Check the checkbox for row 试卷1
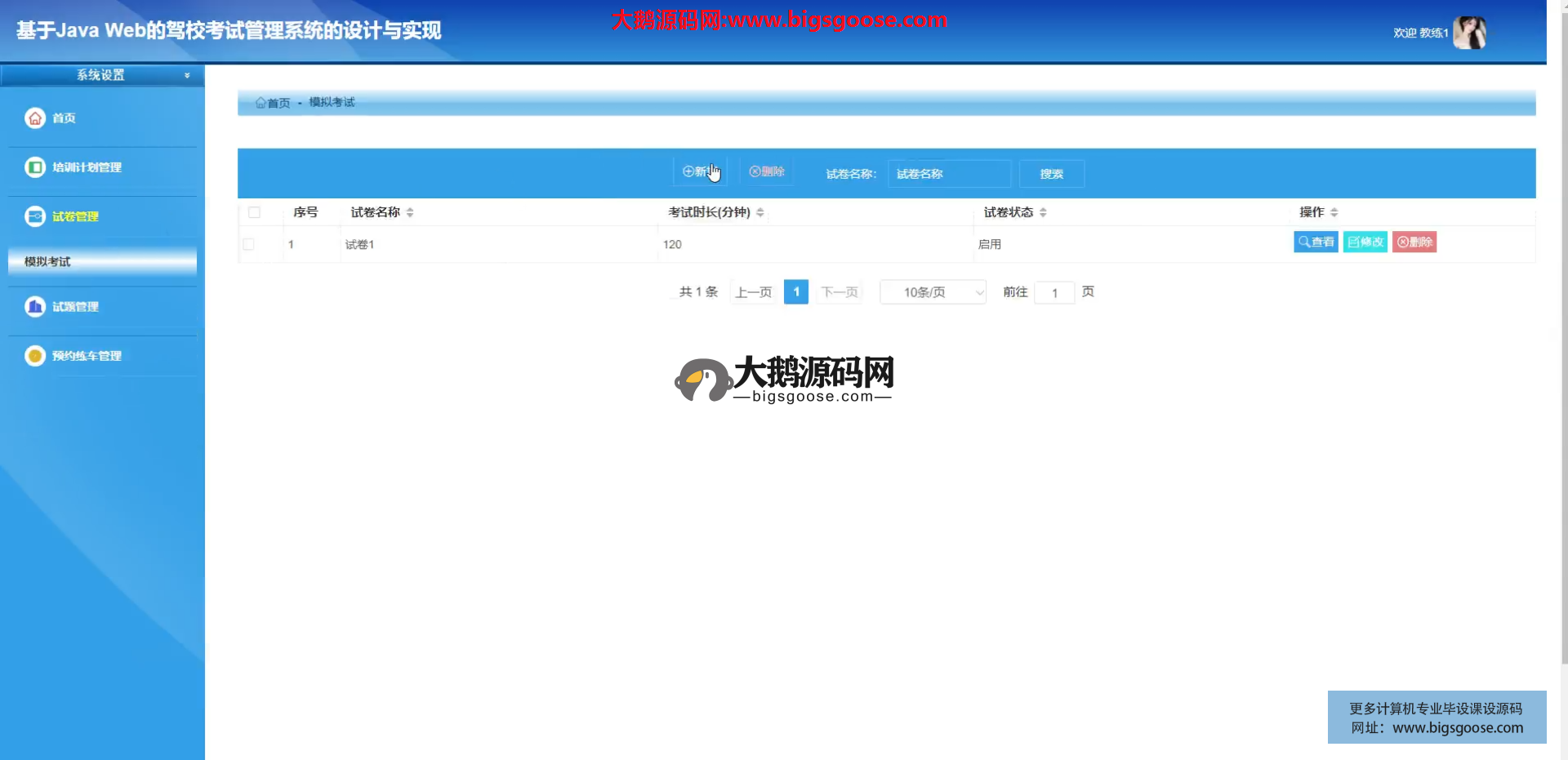The height and width of the screenshot is (760, 1568). coord(249,244)
